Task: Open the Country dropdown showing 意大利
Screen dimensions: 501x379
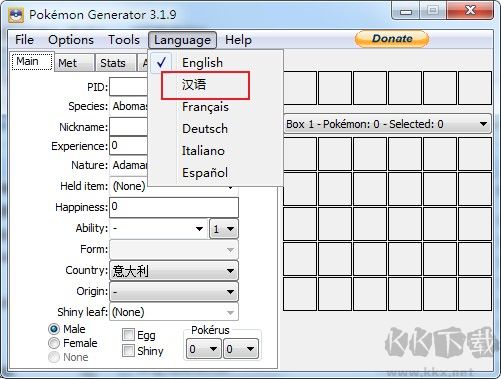Action: (x=174, y=271)
